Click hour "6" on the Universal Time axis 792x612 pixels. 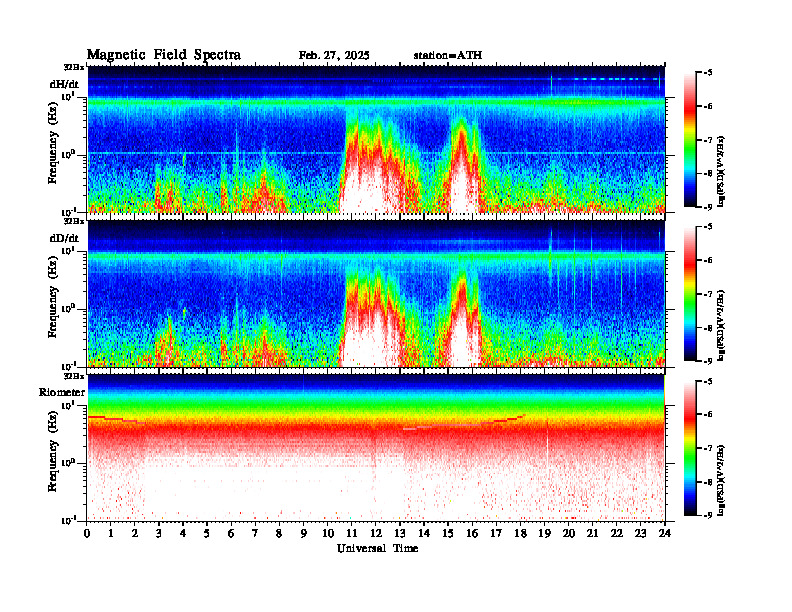tap(231, 533)
